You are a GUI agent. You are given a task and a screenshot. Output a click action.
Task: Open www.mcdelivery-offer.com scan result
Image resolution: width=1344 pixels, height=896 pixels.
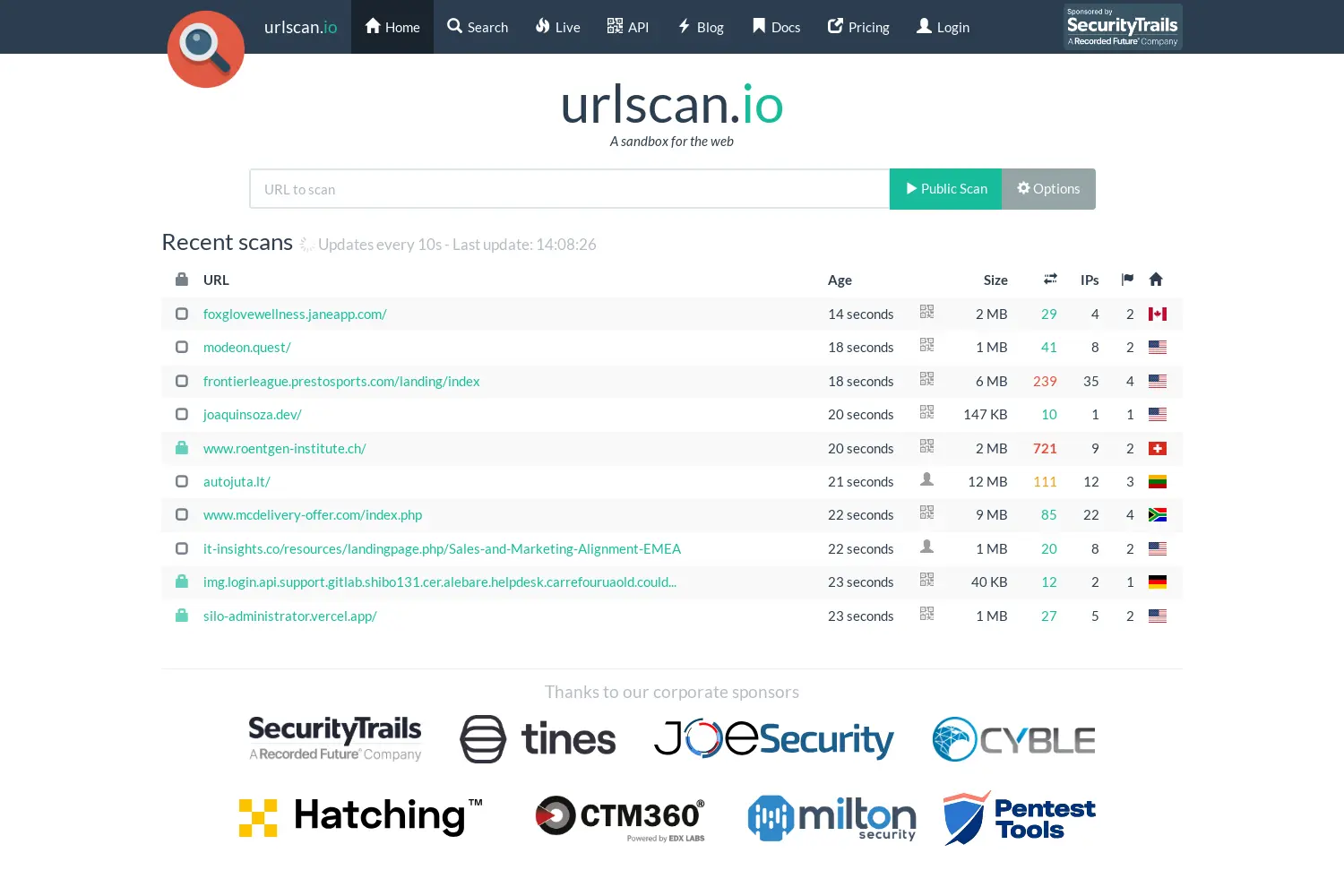click(x=313, y=515)
